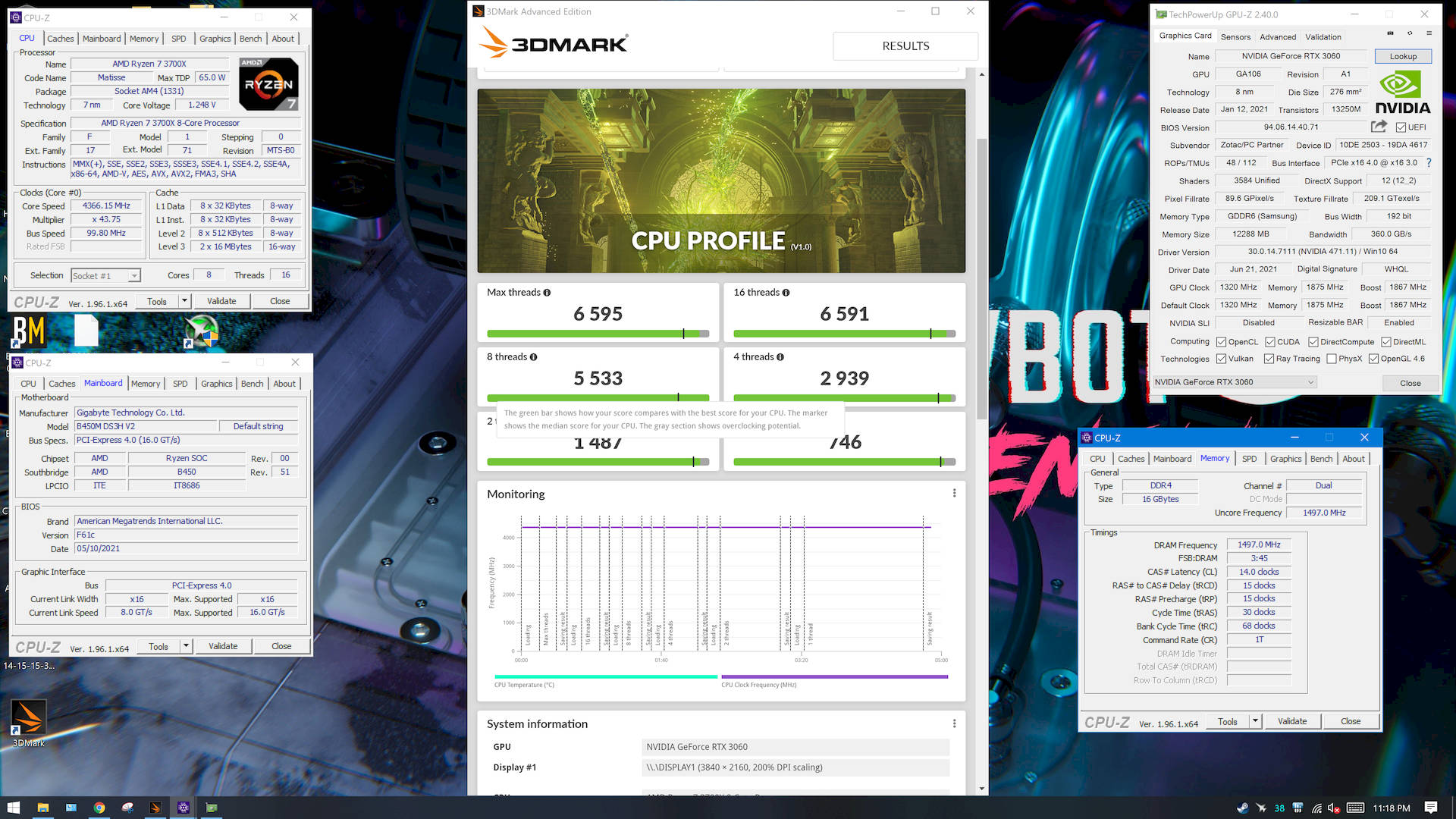Click the NVIDIA logo in GPU-Z

click(x=1403, y=92)
